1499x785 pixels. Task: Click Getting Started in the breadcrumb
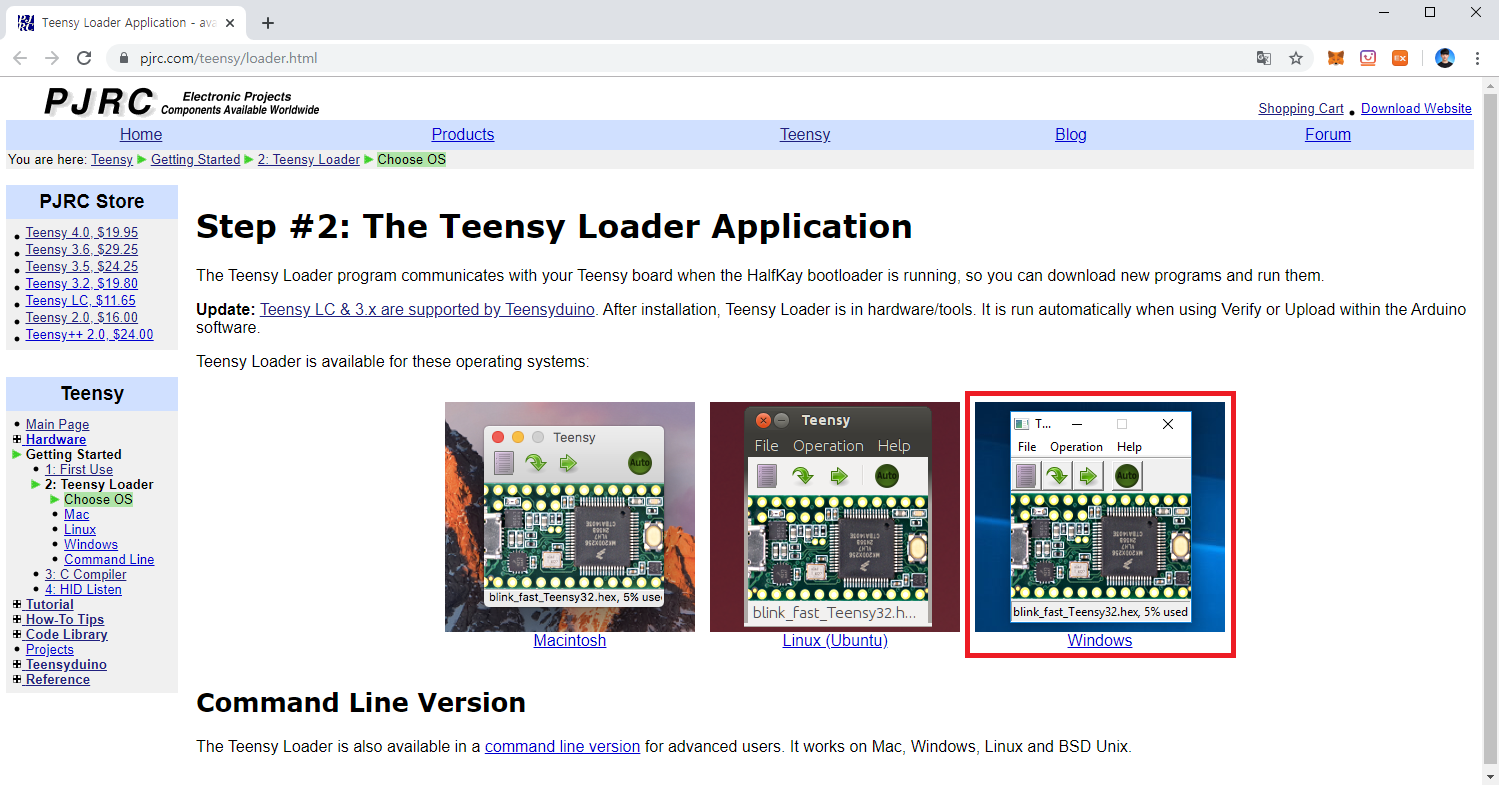196,159
